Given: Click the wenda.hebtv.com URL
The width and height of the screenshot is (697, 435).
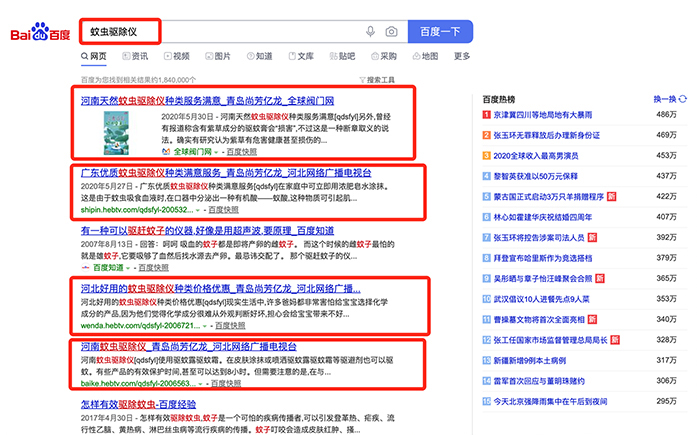Looking at the screenshot, I should pos(140,326).
